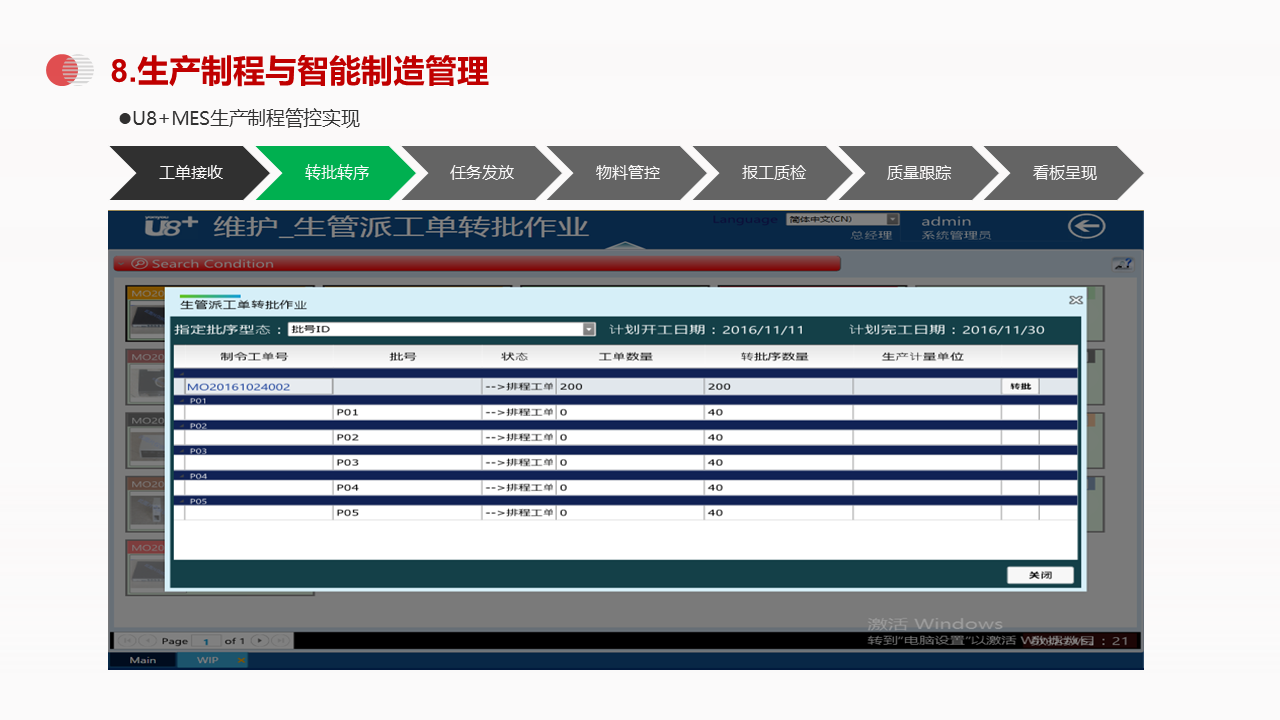Expand the red Search Condition bar
This screenshot has height=720, width=1280.
click(x=476, y=264)
